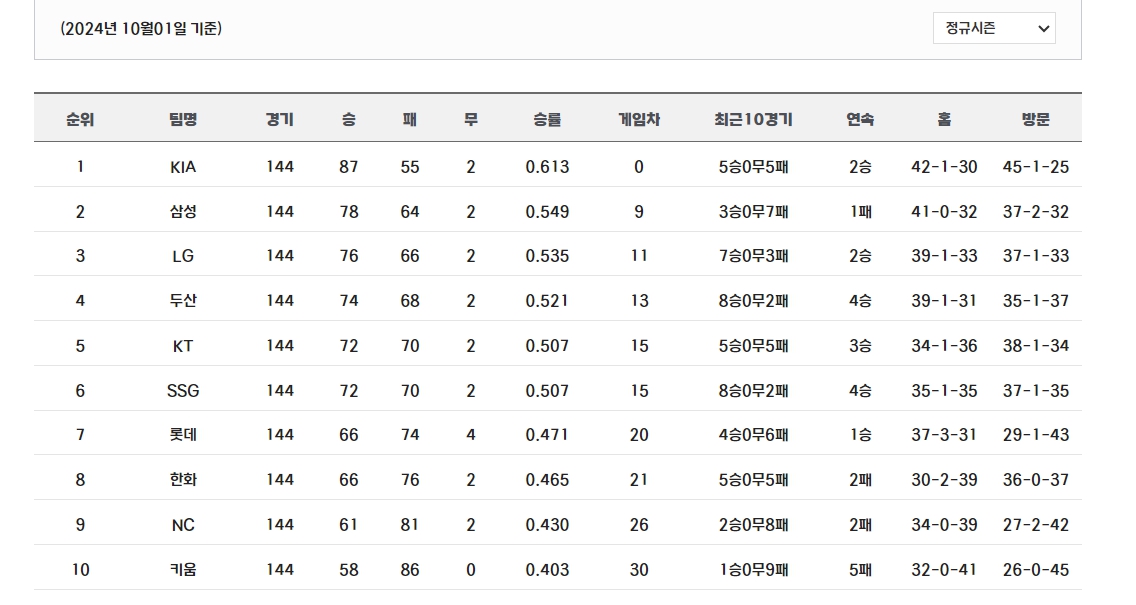The height and width of the screenshot is (605, 1136).
Task: Click KIA wins value 87
Action: pyautogui.click(x=348, y=167)
